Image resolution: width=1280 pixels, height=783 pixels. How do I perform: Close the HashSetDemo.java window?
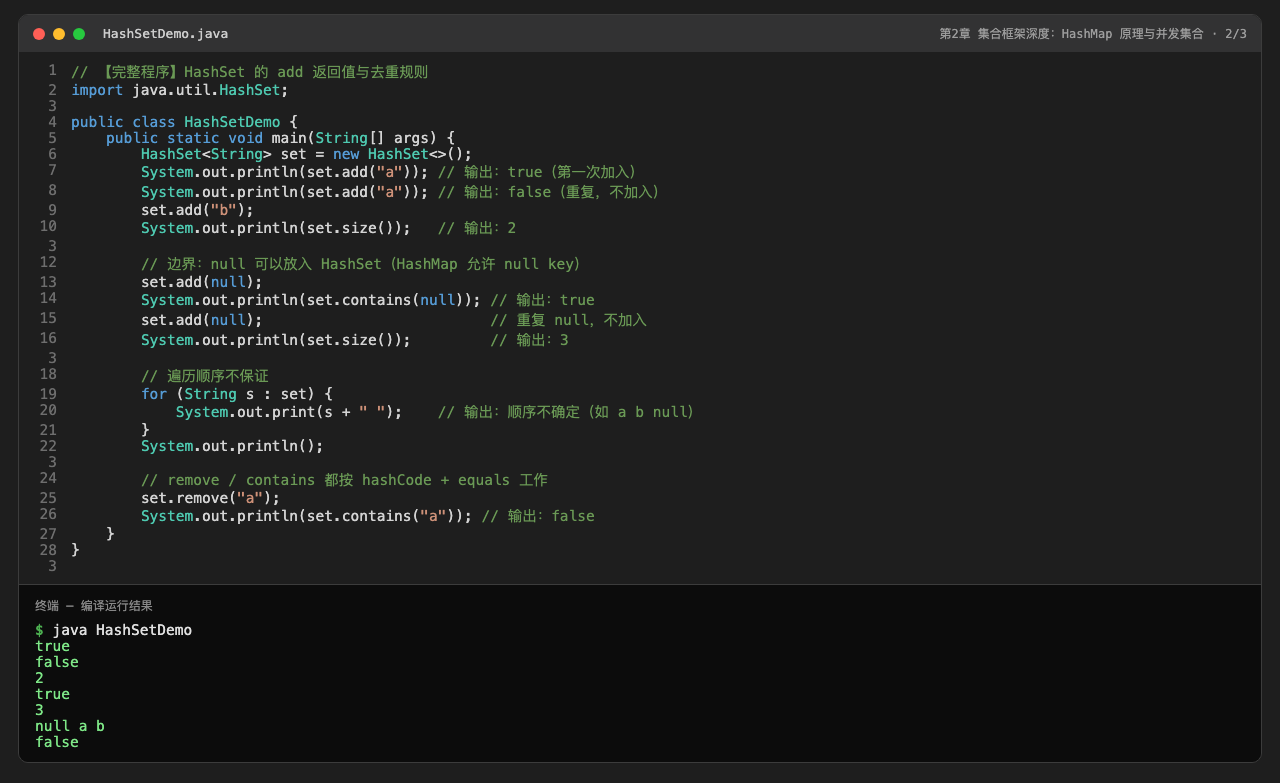[x=39, y=34]
